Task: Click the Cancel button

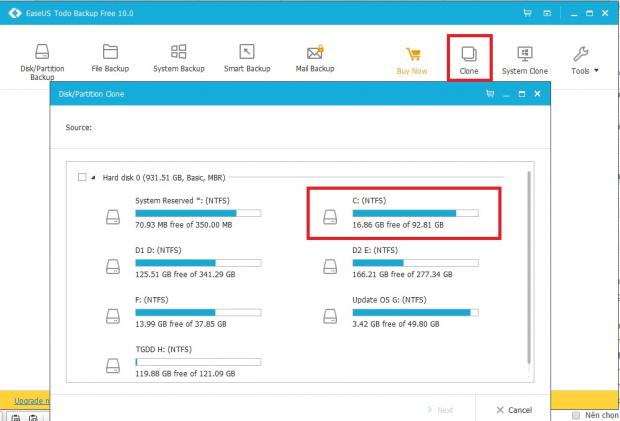Action: (514, 410)
